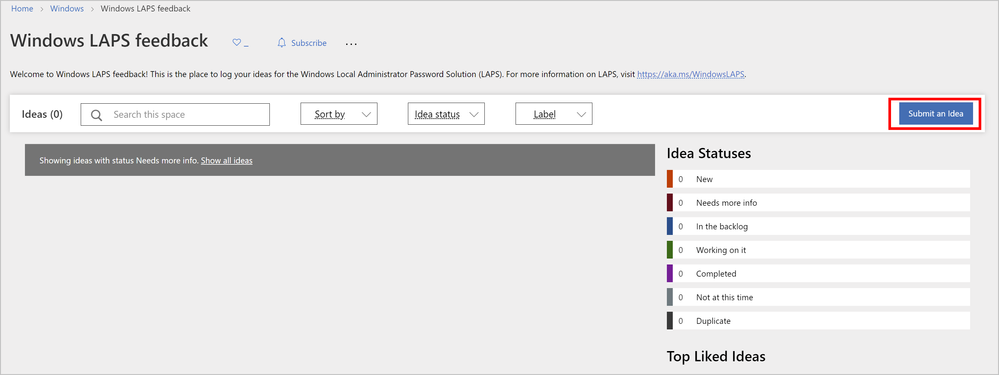This screenshot has width=999, height=375.
Task: Click the Windows LAPS feedback page title
Action: (x=109, y=41)
